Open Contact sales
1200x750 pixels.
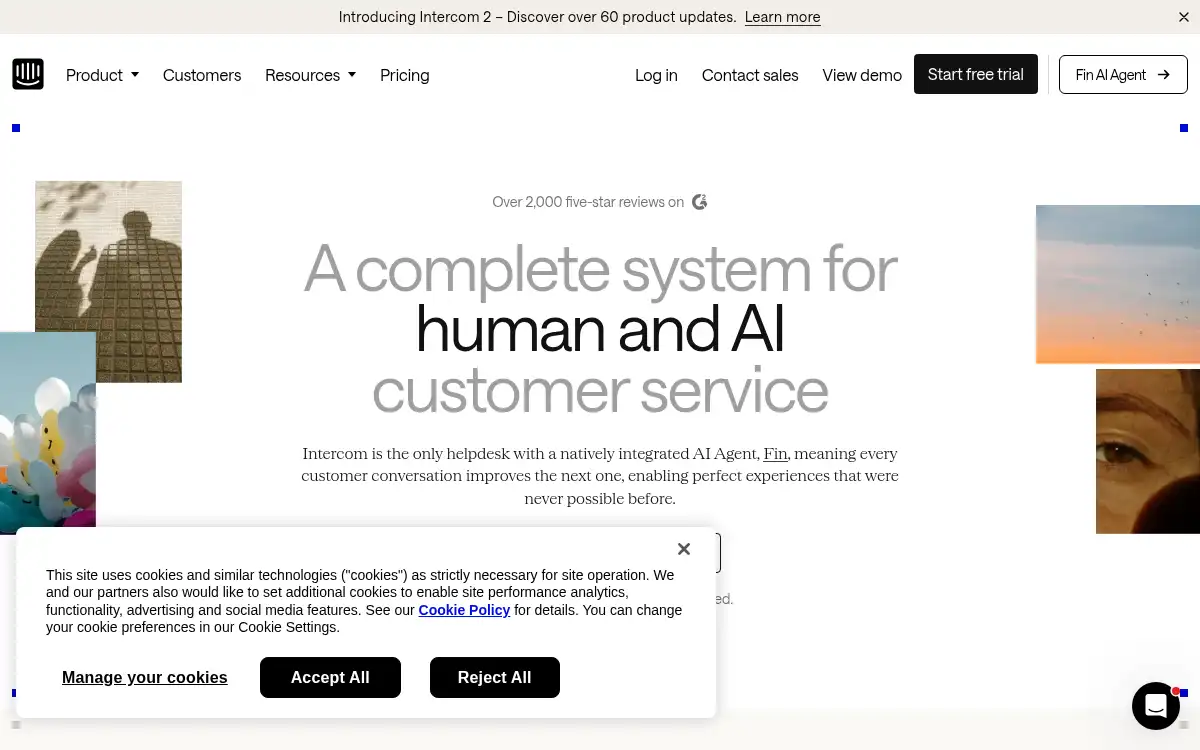(x=750, y=75)
